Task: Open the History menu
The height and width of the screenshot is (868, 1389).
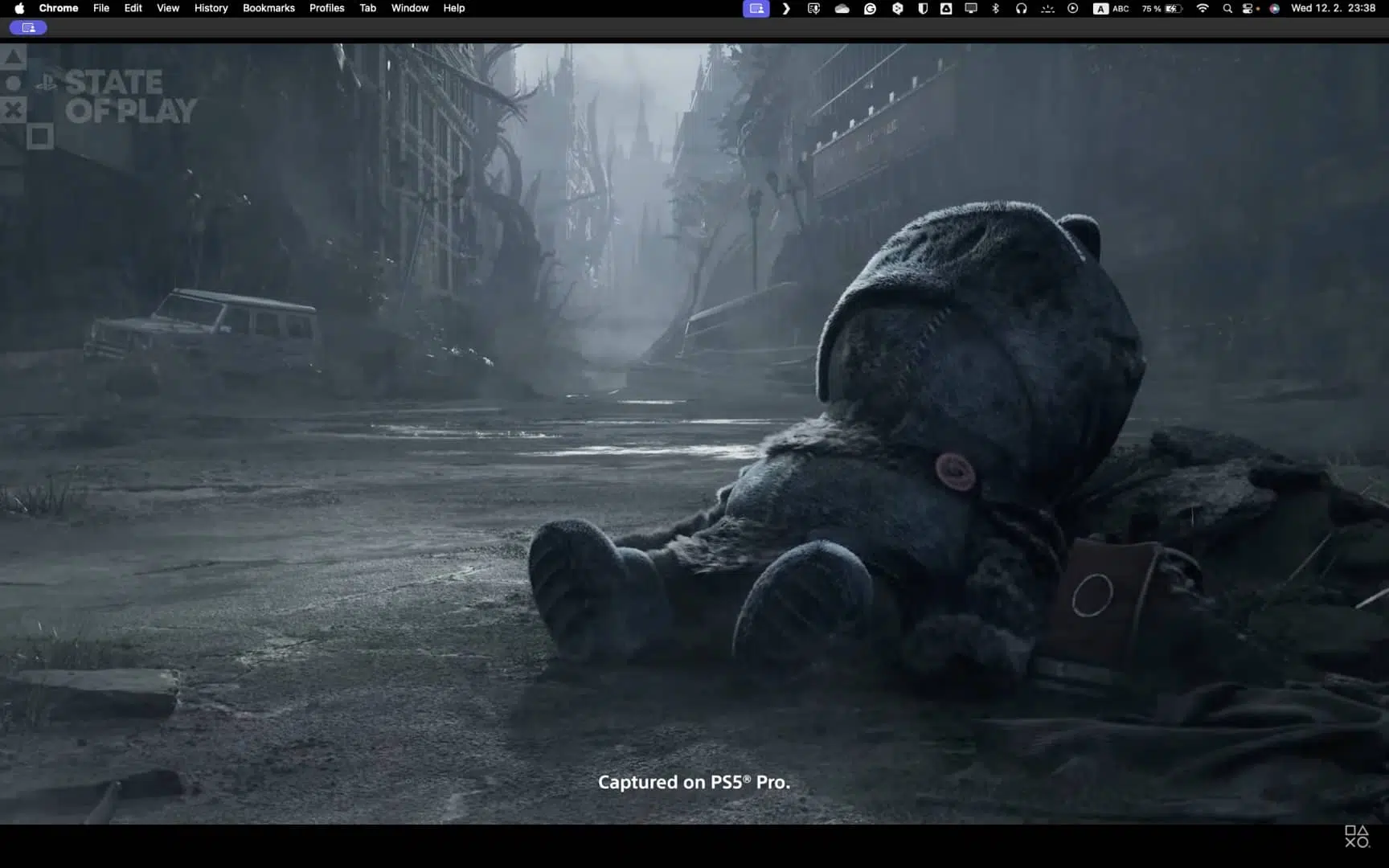Action: tap(211, 8)
